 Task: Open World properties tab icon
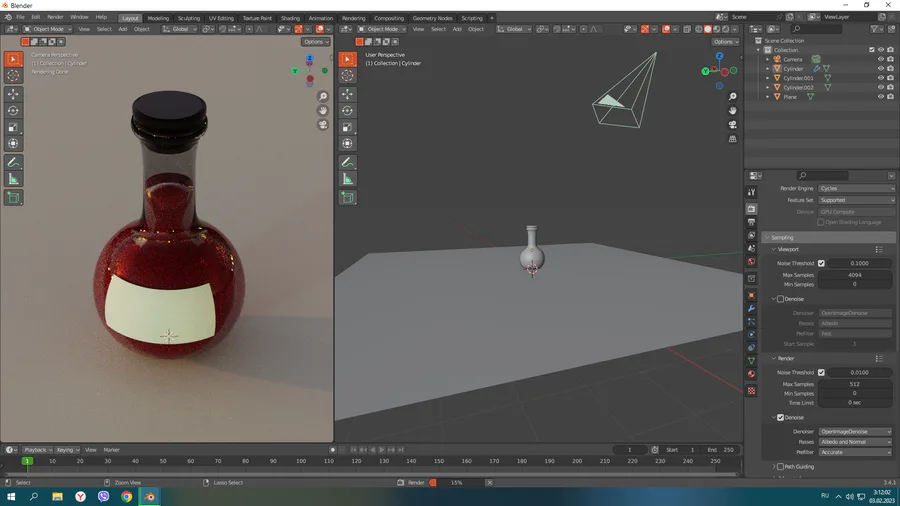(x=751, y=262)
